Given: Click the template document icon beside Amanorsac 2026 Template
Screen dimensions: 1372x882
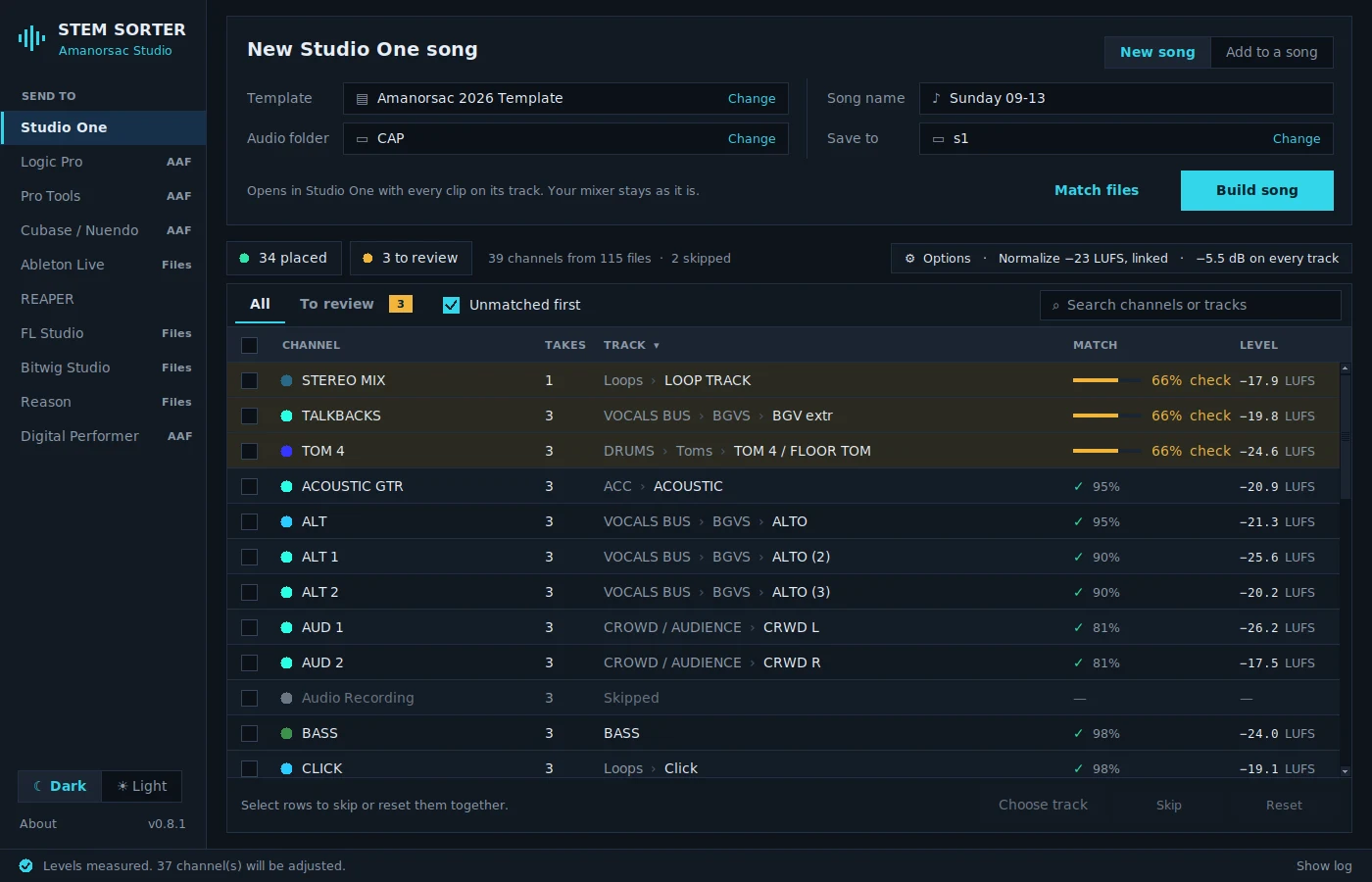Looking at the screenshot, I should coord(362,99).
